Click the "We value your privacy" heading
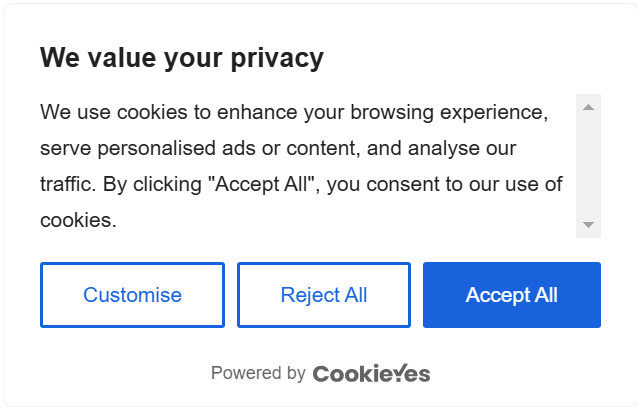This screenshot has height=410, width=637. pyautogui.click(x=182, y=58)
